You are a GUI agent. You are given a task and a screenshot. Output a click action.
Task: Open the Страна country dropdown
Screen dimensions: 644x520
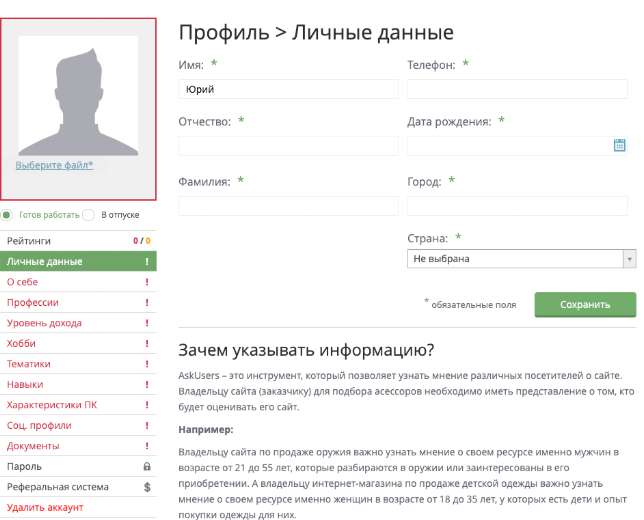pyautogui.click(x=514, y=259)
